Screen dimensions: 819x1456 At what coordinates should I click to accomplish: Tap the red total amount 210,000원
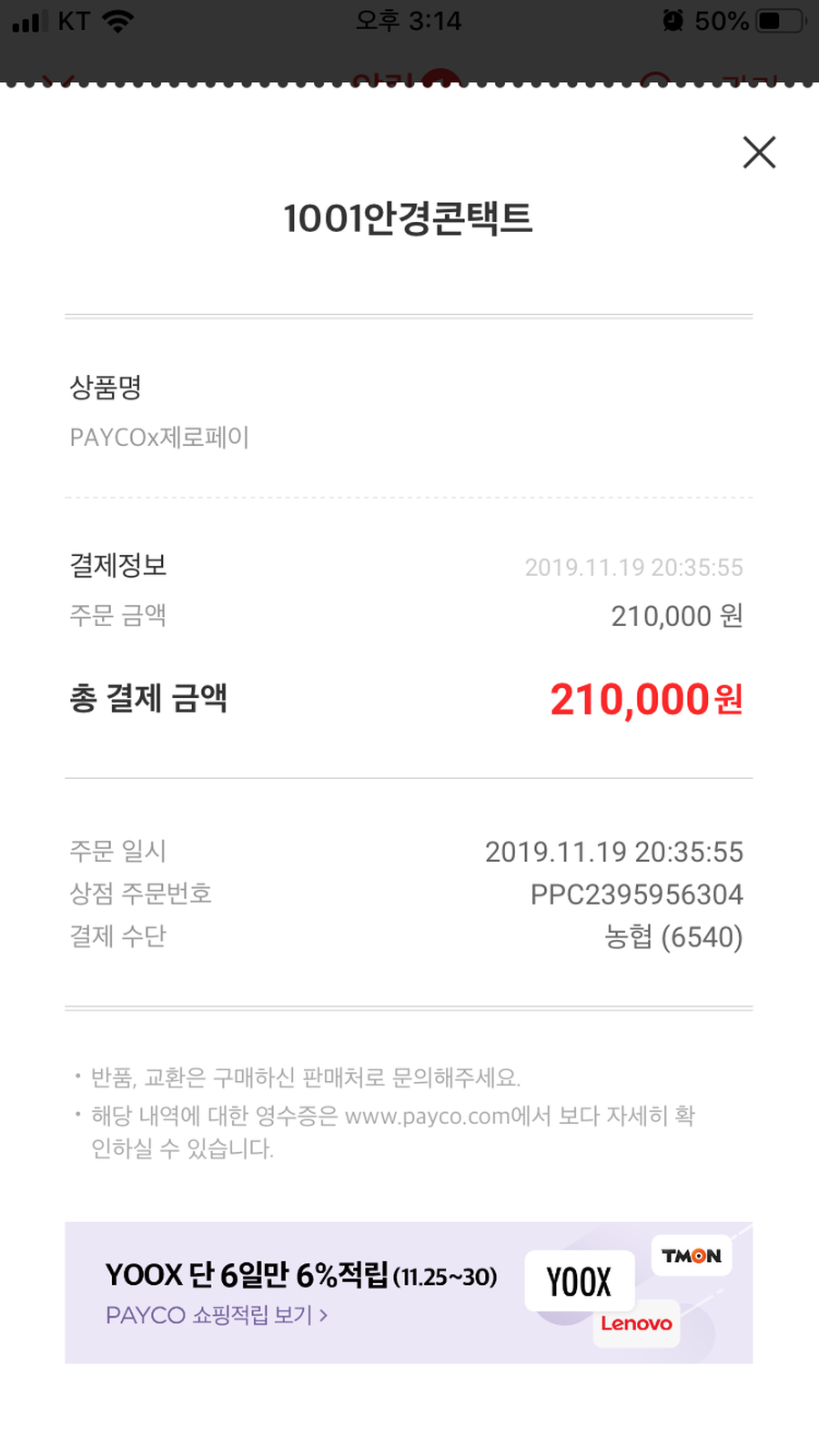click(x=646, y=700)
